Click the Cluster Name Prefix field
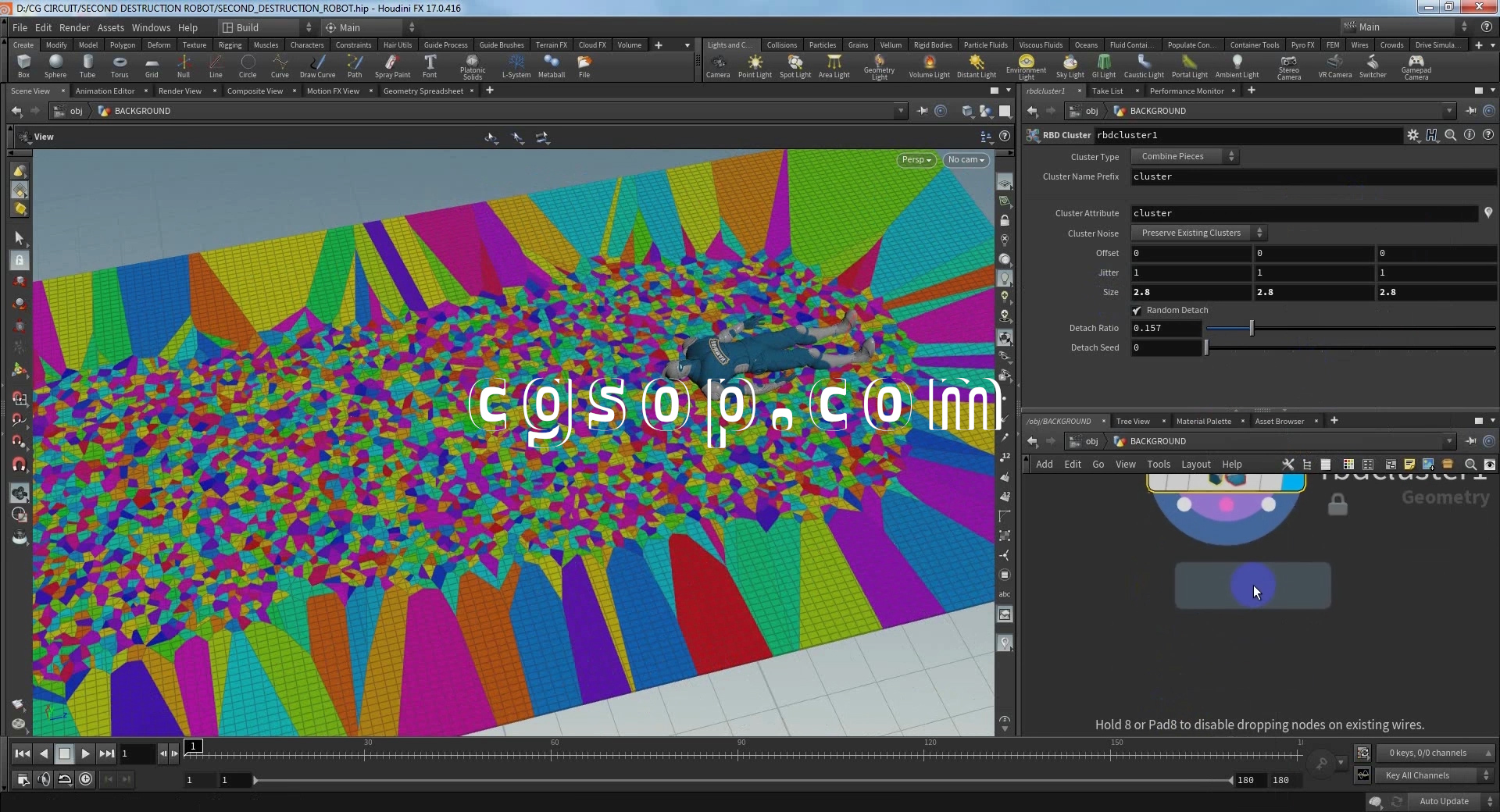The height and width of the screenshot is (812, 1500). coord(1312,177)
